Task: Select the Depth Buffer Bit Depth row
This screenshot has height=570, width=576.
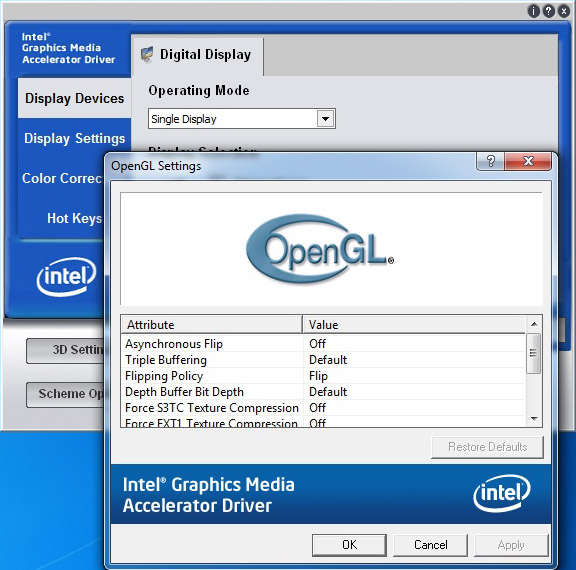Action: 323,392
